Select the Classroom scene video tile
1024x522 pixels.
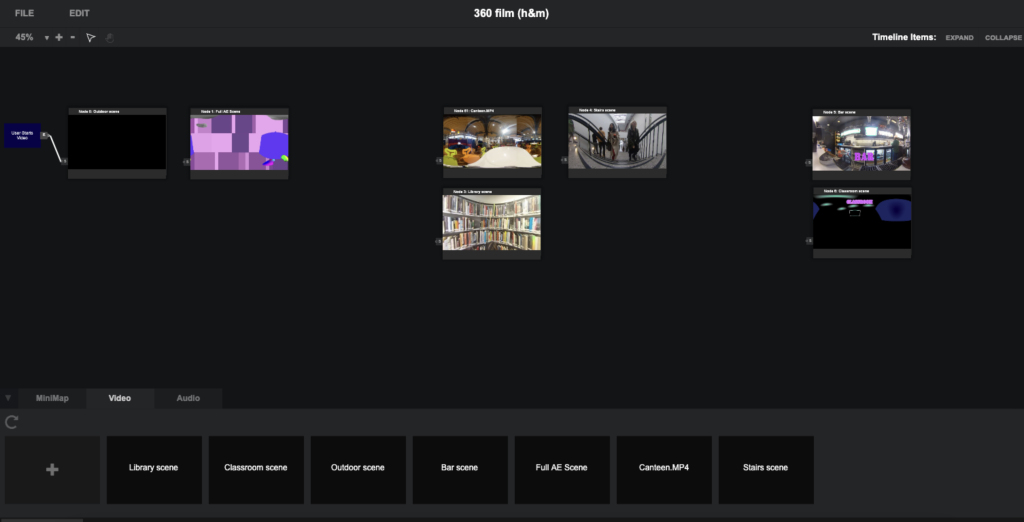tap(256, 470)
